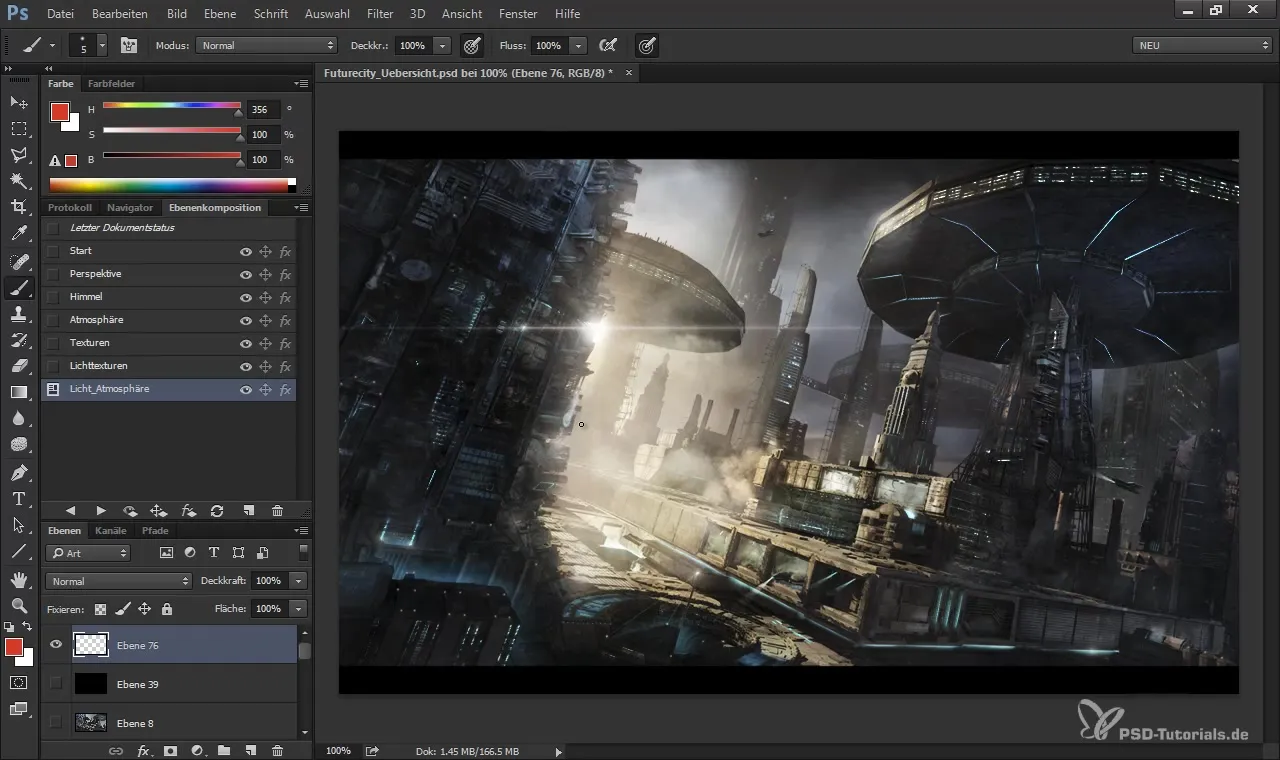Add layer mask to Ebene 76
The height and width of the screenshot is (760, 1280).
click(x=170, y=750)
